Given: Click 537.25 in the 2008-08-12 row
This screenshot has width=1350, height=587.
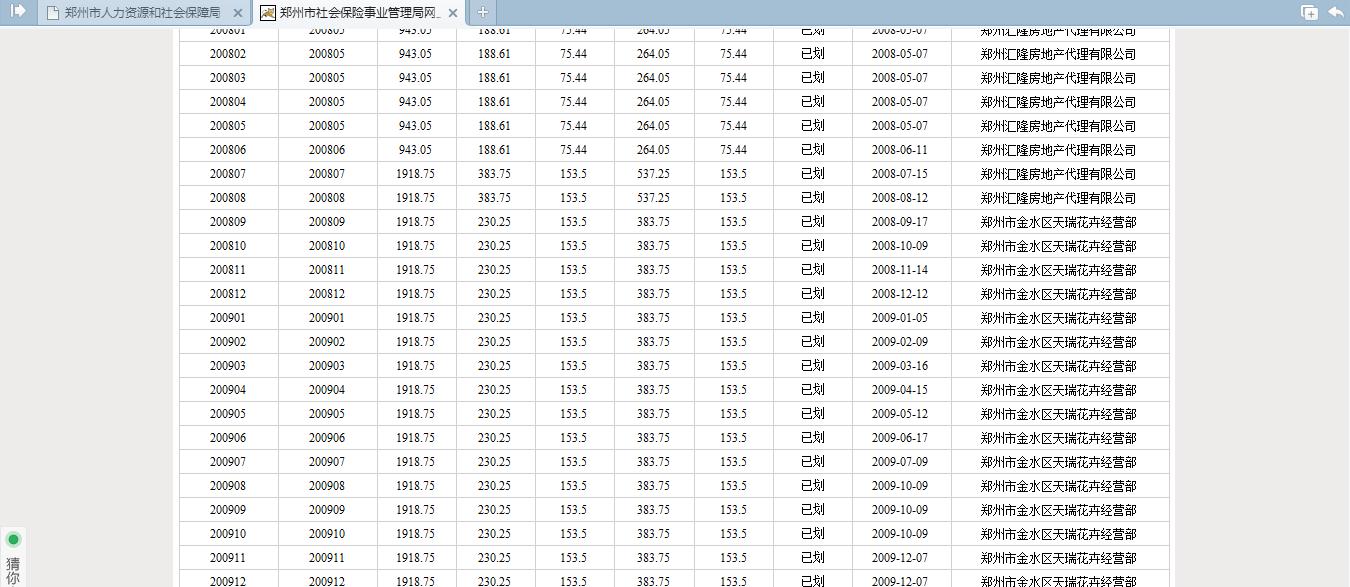Looking at the screenshot, I should (x=653, y=198).
